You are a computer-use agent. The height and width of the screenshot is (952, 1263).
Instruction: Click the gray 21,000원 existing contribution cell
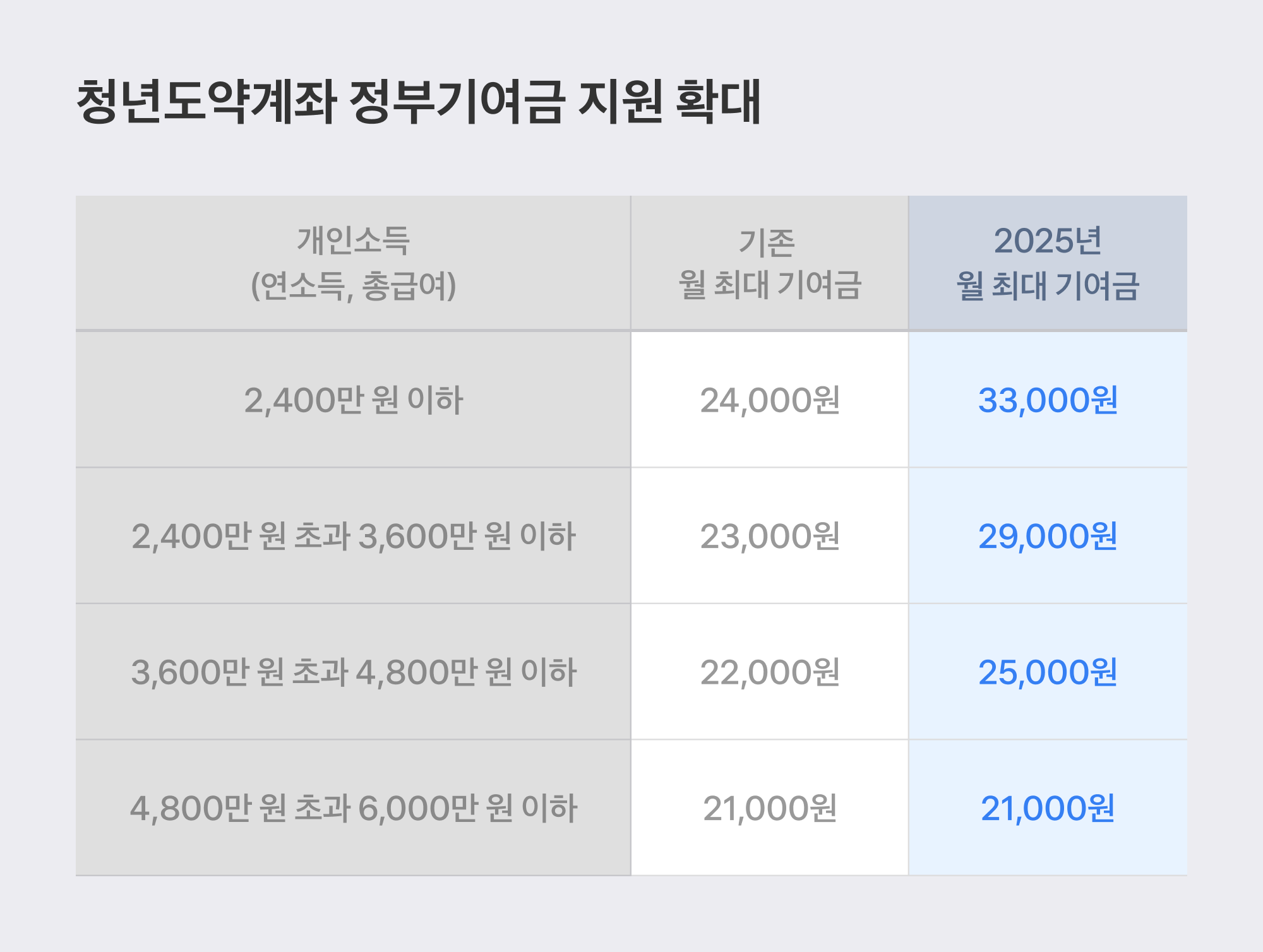pos(769,808)
